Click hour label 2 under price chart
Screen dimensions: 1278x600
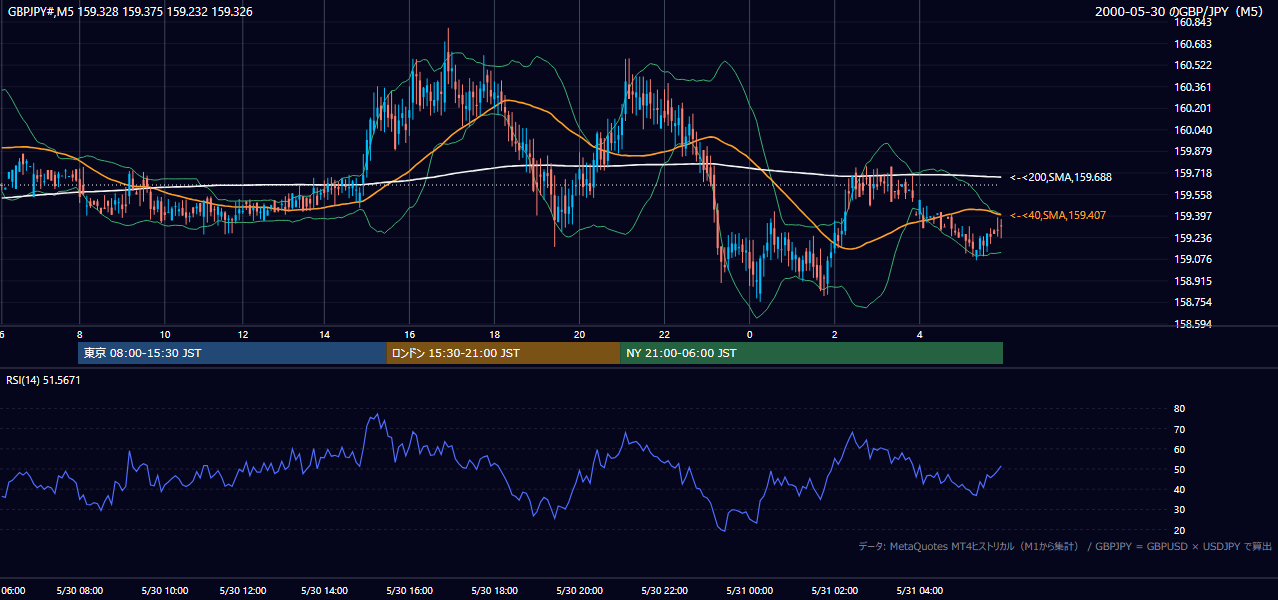pos(835,334)
